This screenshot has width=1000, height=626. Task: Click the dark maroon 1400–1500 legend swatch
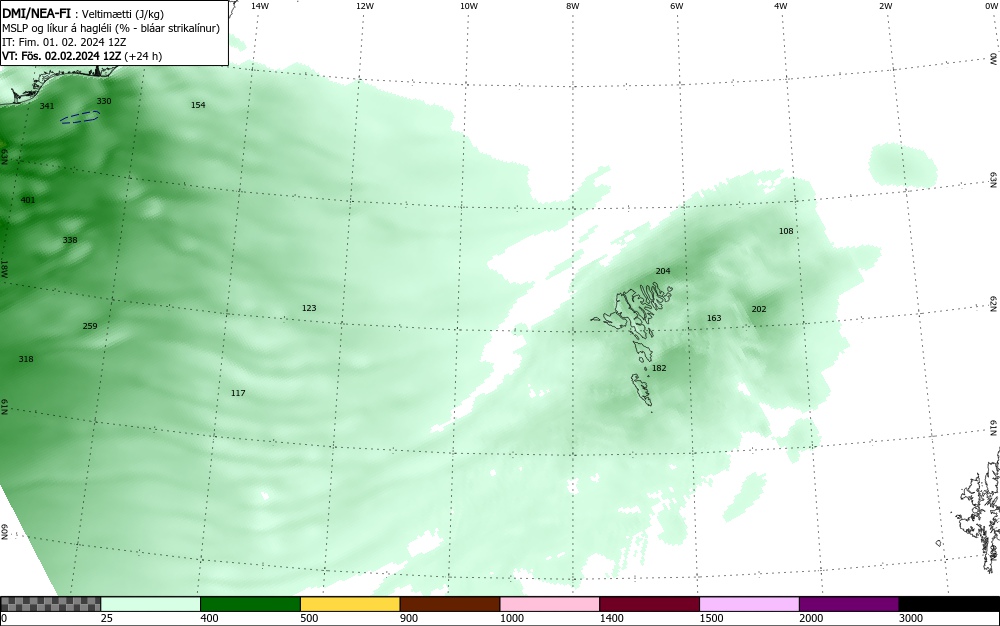[x=649, y=604]
